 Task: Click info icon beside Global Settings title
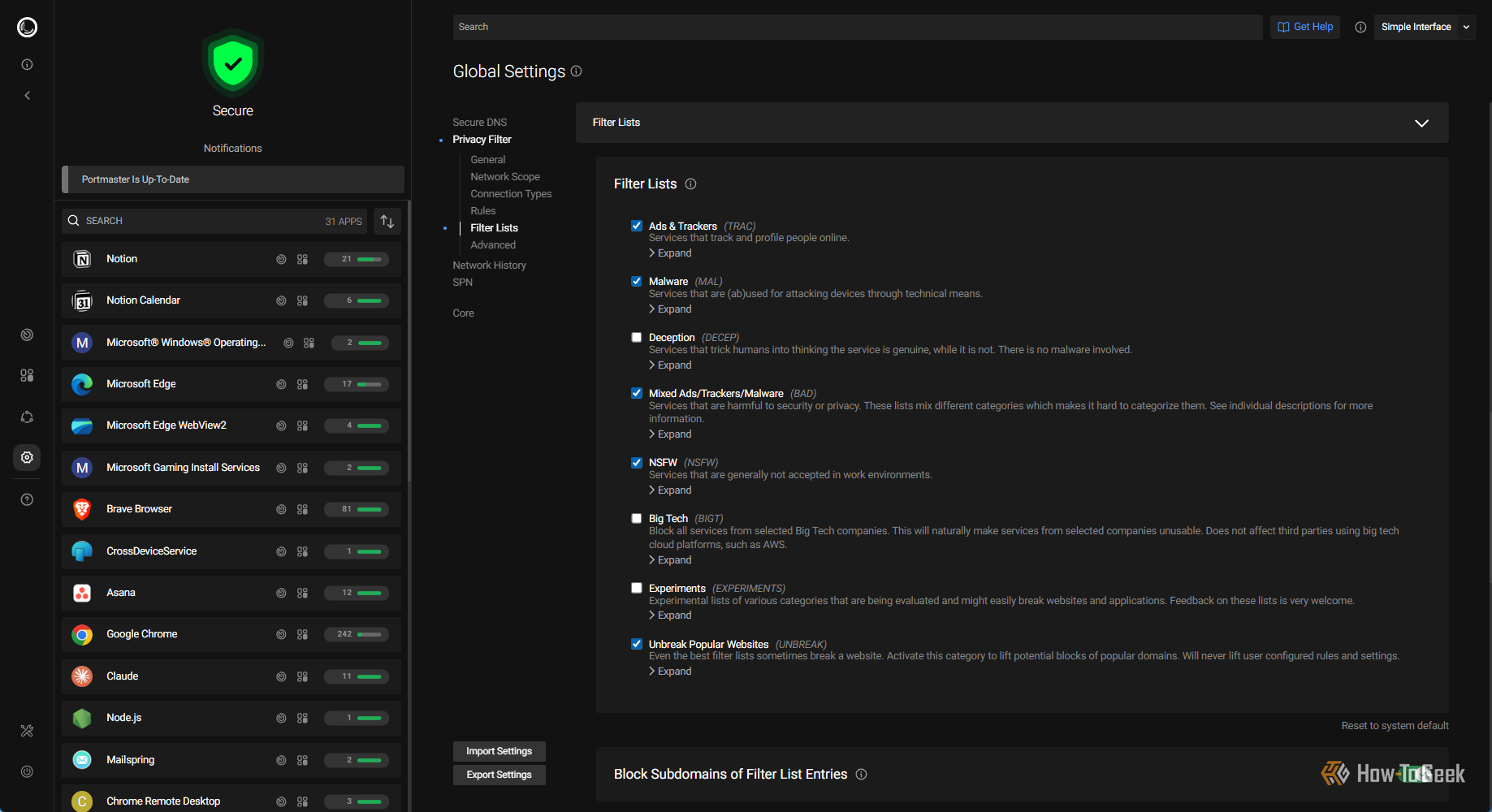click(577, 71)
